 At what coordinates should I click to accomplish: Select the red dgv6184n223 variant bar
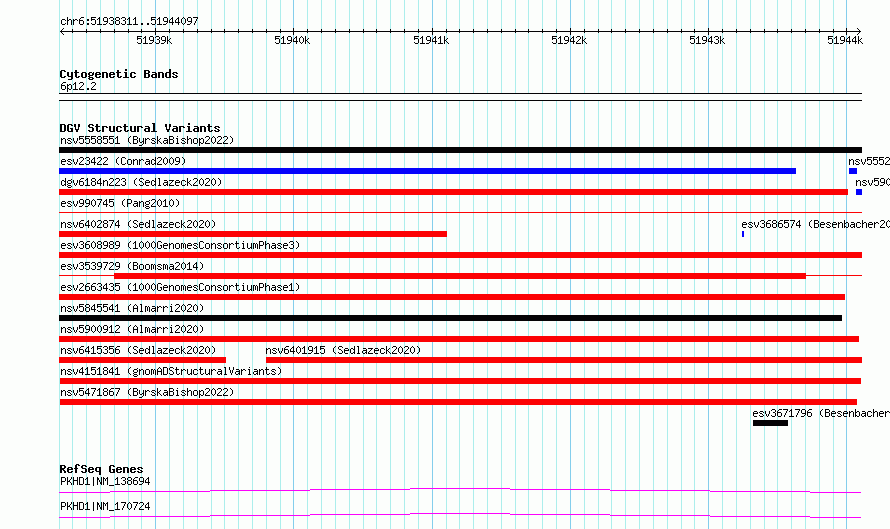tap(454, 192)
